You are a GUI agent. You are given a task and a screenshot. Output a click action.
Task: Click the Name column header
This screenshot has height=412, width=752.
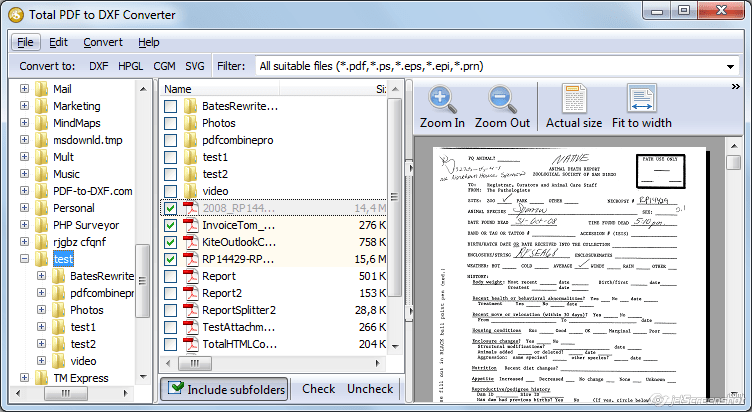[219, 89]
